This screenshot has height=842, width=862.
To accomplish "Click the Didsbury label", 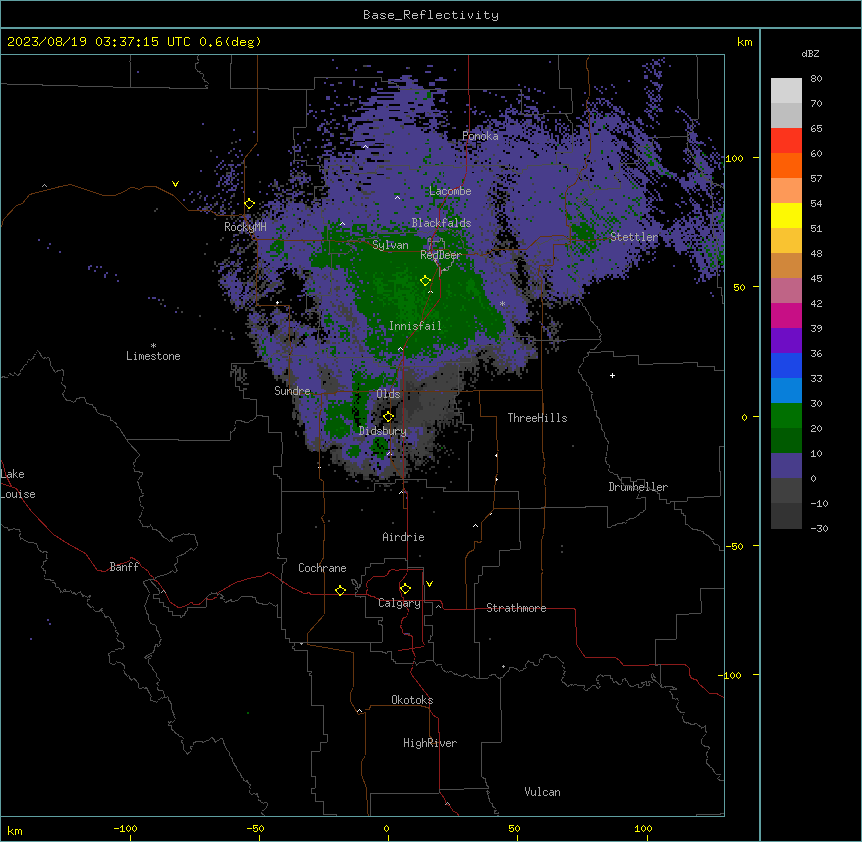I will coord(383,431).
